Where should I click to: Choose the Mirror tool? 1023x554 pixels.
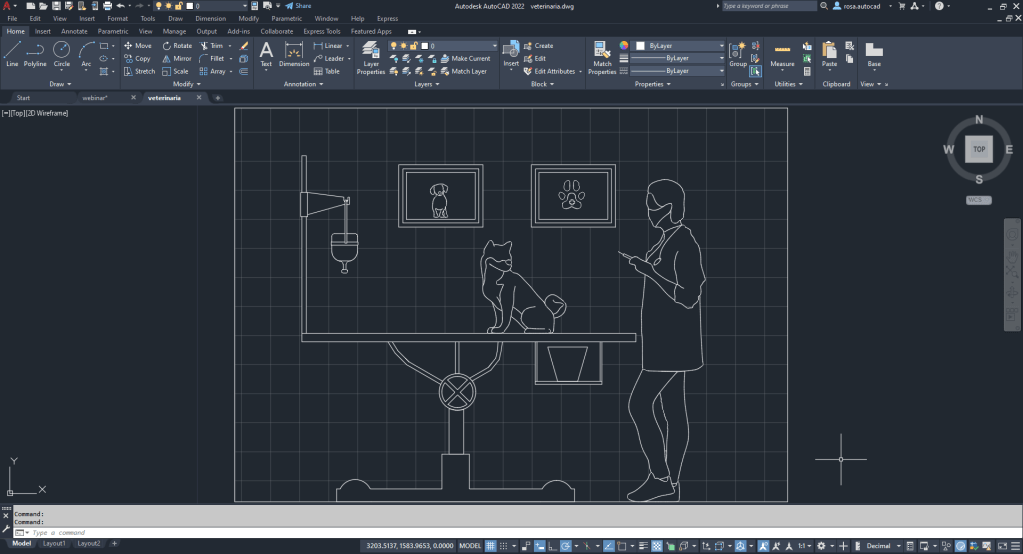[x=175, y=59]
